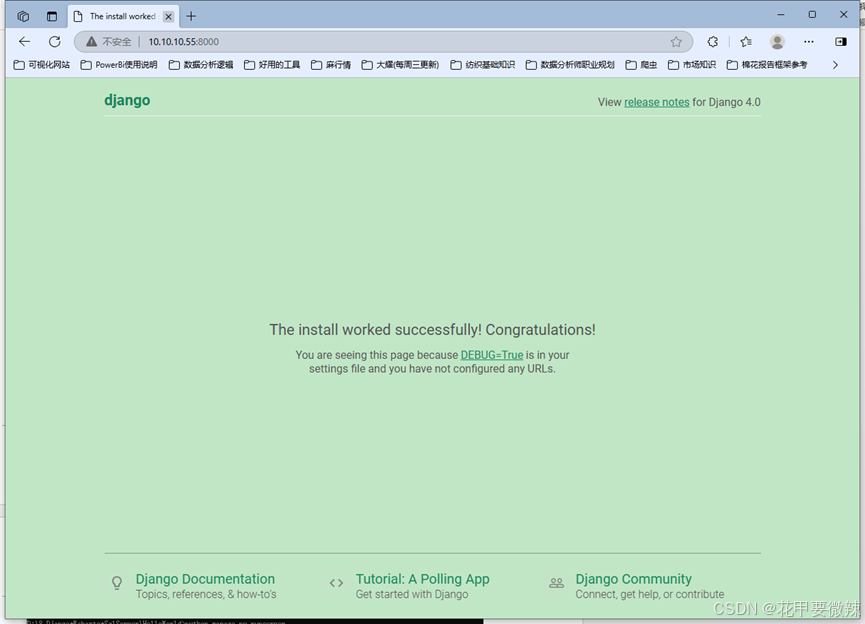Open a new tab with plus button

coord(191,17)
